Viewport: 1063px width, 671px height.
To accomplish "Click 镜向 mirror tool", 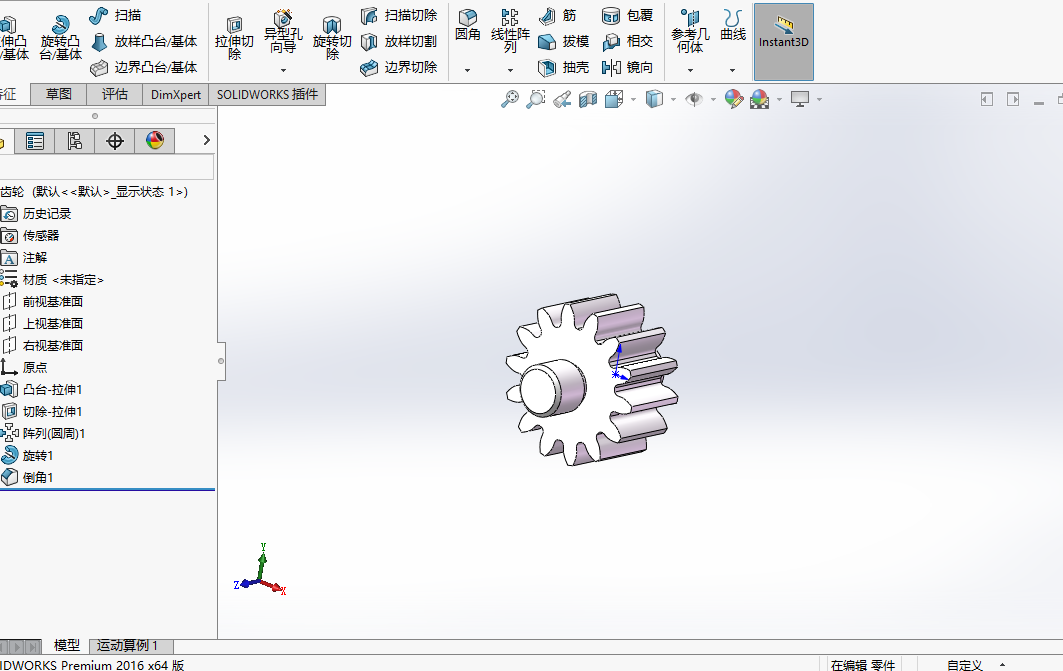I will pos(627,67).
